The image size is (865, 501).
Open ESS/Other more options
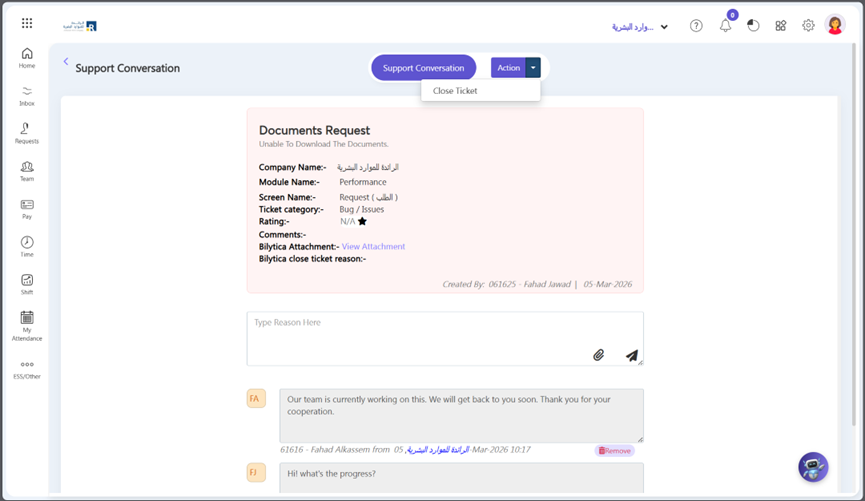[27, 369]
